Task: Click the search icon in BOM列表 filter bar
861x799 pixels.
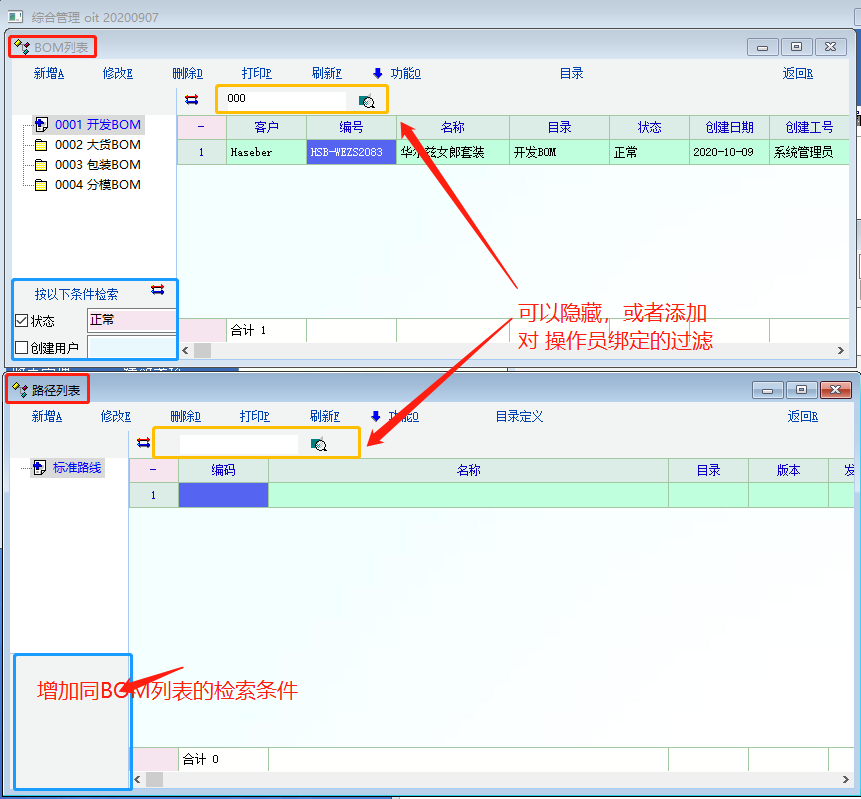Action: (366, 100)
